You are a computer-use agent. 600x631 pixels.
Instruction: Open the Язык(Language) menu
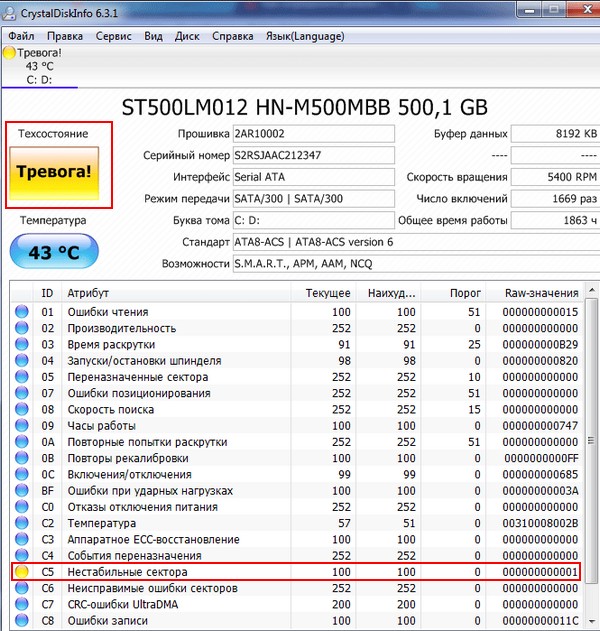click(305, 36)
